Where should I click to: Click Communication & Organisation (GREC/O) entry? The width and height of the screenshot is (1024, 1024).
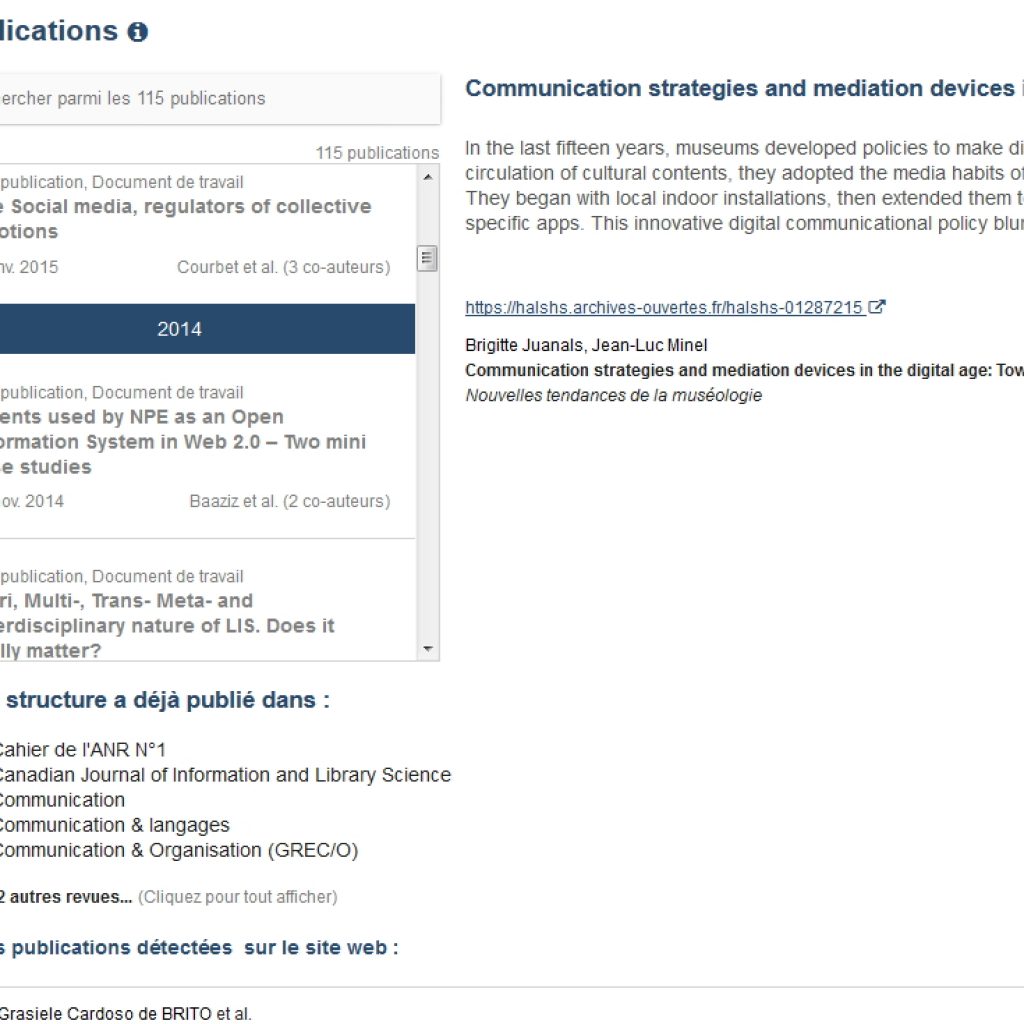point(176,850)
